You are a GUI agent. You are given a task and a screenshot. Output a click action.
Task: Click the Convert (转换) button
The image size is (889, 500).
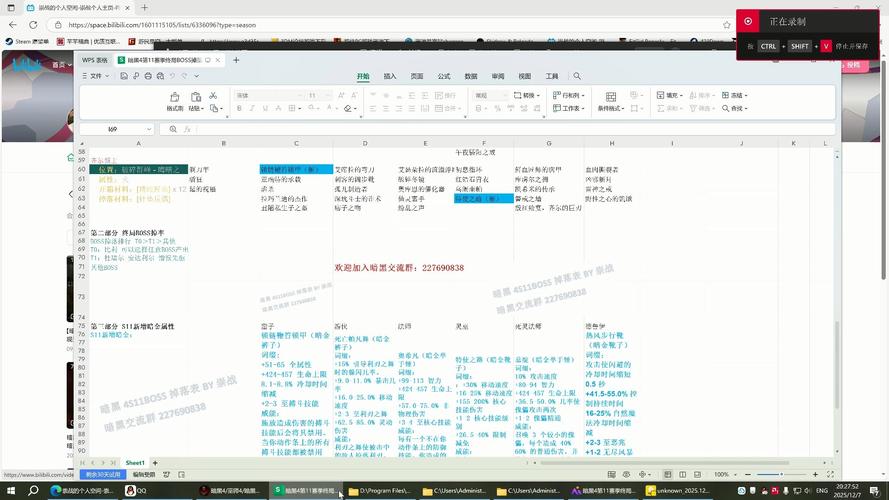(527, 95)
